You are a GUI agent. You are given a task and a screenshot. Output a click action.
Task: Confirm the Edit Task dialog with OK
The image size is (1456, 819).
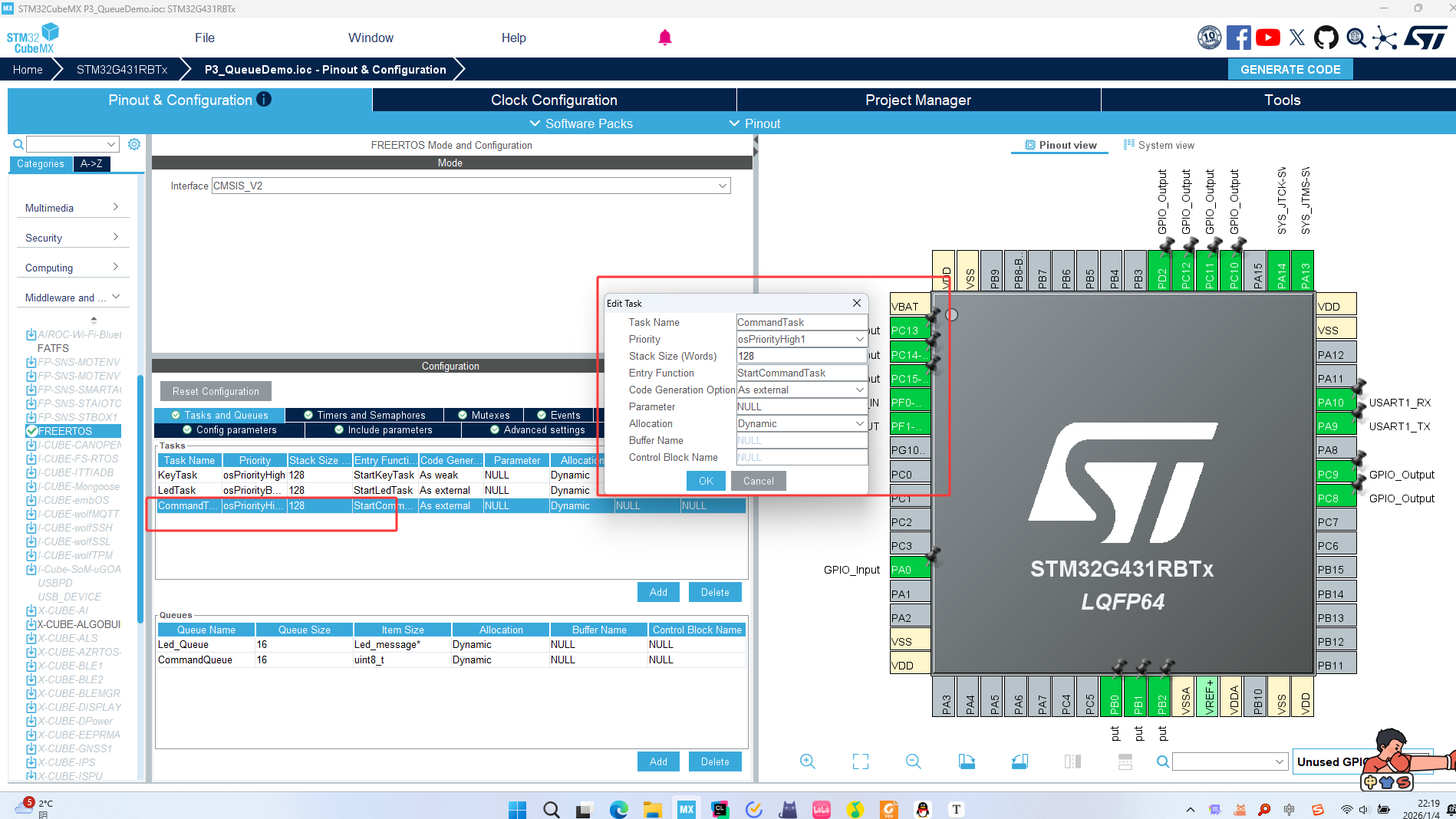[706, 481]
